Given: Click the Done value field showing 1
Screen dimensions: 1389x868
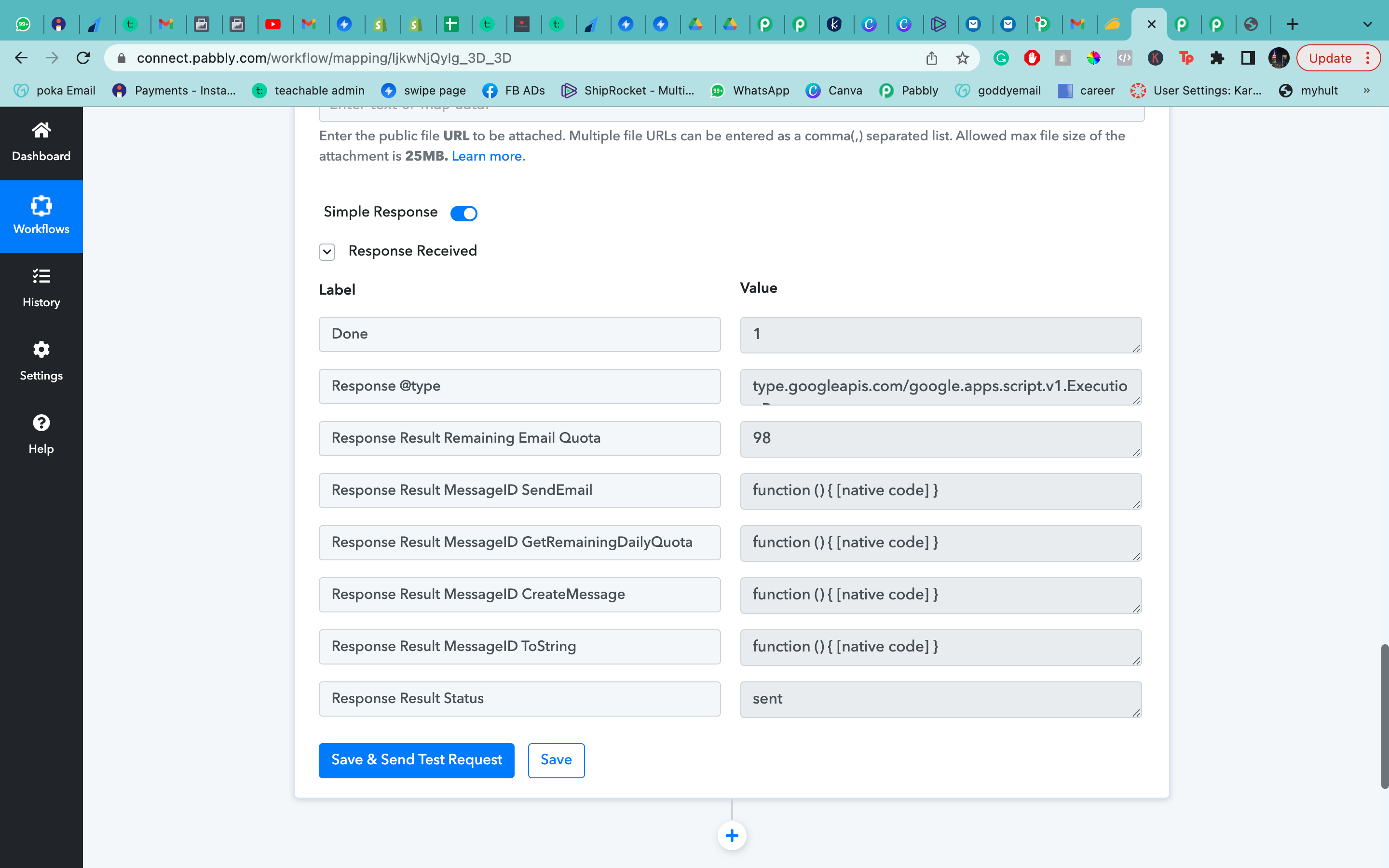Looking at the screenshot, I should point(941,335).
